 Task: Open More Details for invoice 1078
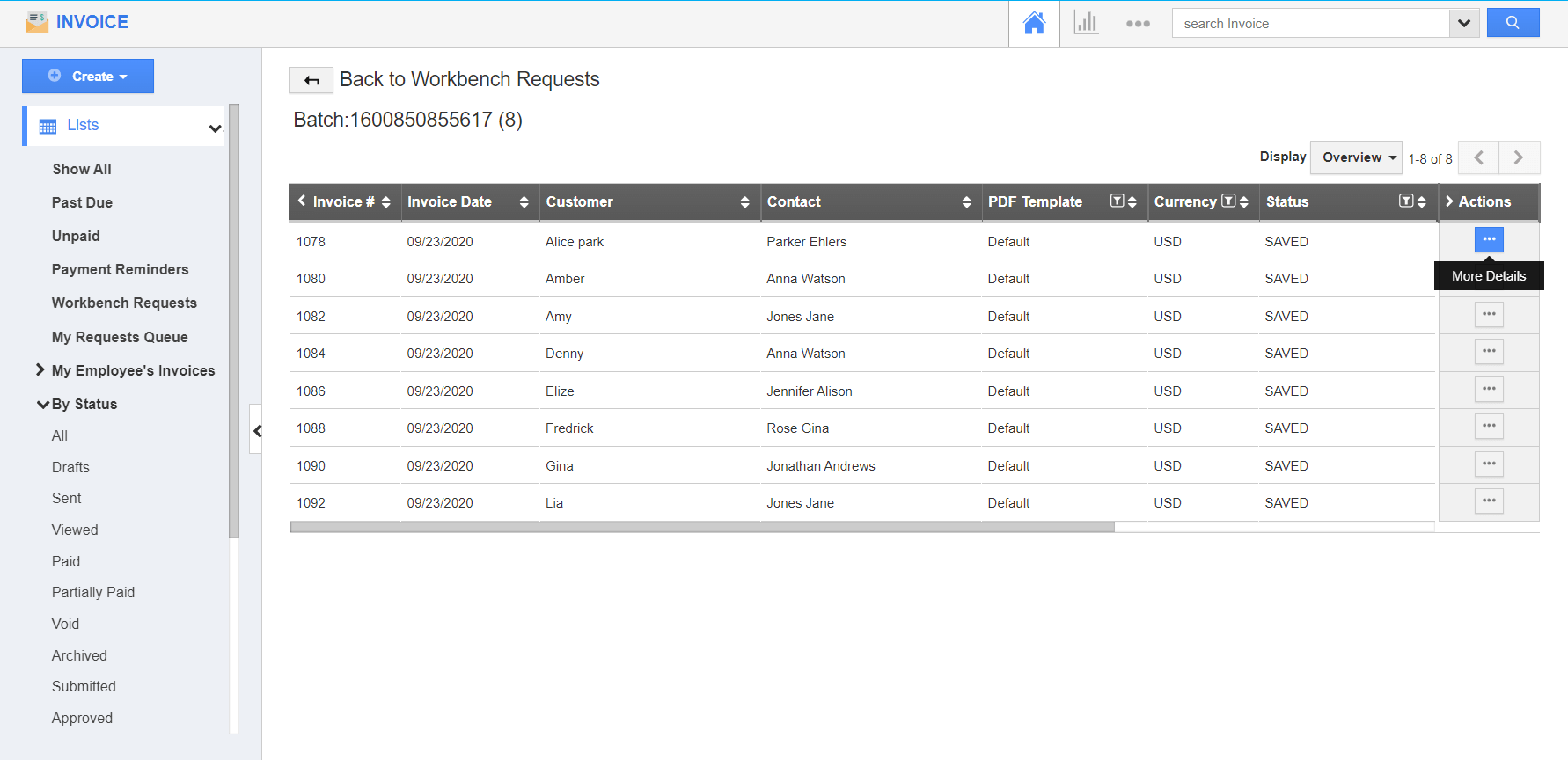pyautogui.click(x=1489, y=239)
